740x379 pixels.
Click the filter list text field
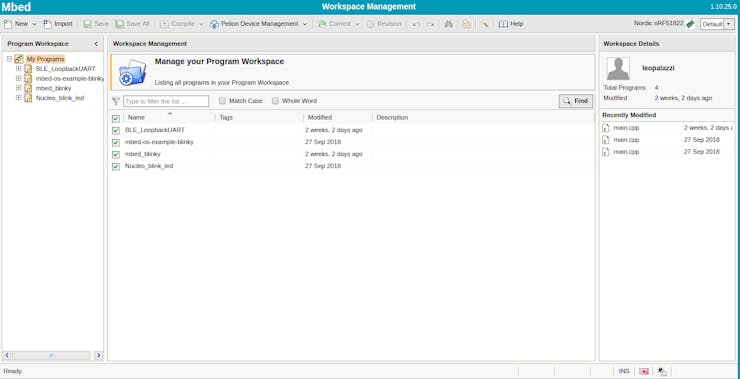166,101
